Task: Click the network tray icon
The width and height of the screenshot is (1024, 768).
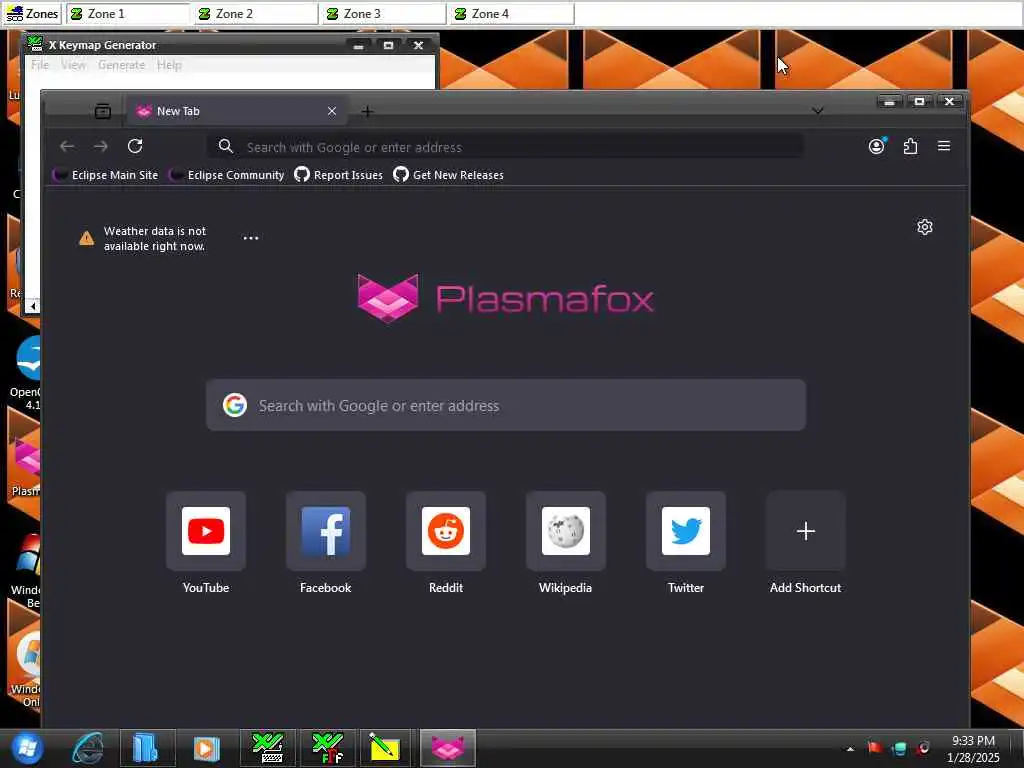Action: tap(899, 748)
